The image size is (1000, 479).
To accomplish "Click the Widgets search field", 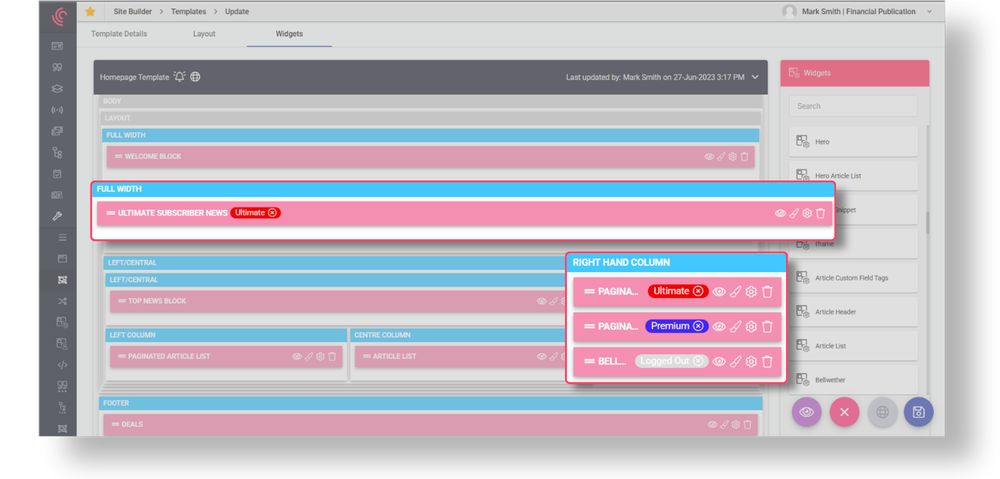I will [x=853, y=106].
